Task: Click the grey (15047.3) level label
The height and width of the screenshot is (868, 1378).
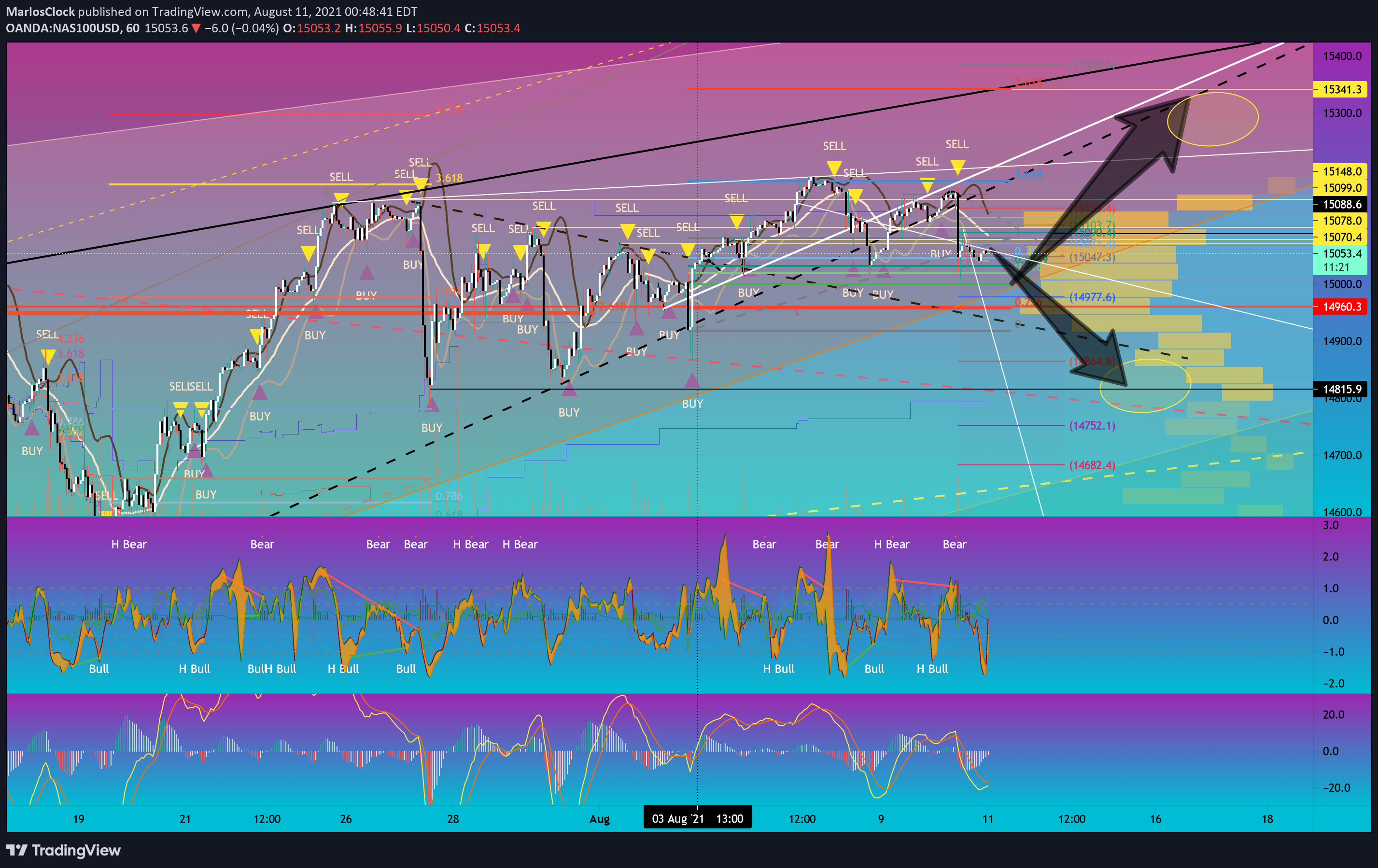Action: pyautogui.click(x=1092, y=257)
